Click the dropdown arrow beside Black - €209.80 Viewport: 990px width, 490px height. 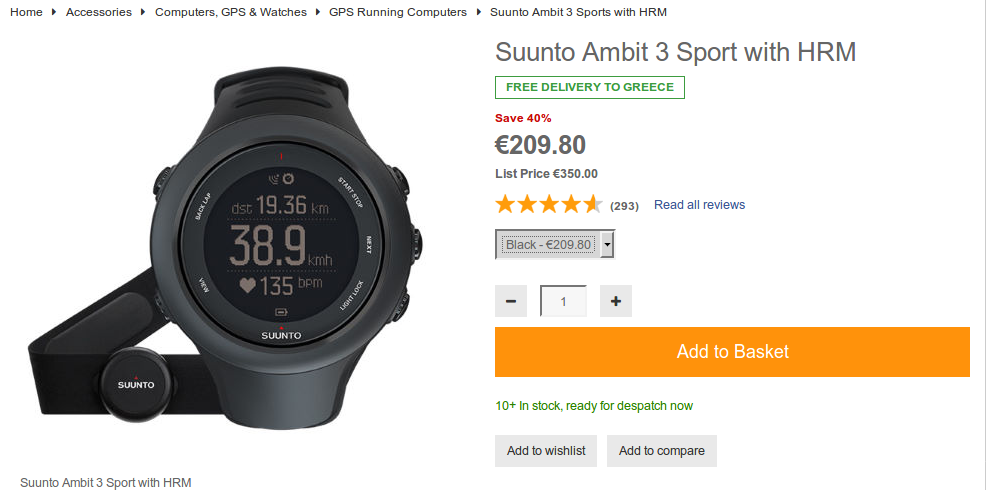pos(607,244)
